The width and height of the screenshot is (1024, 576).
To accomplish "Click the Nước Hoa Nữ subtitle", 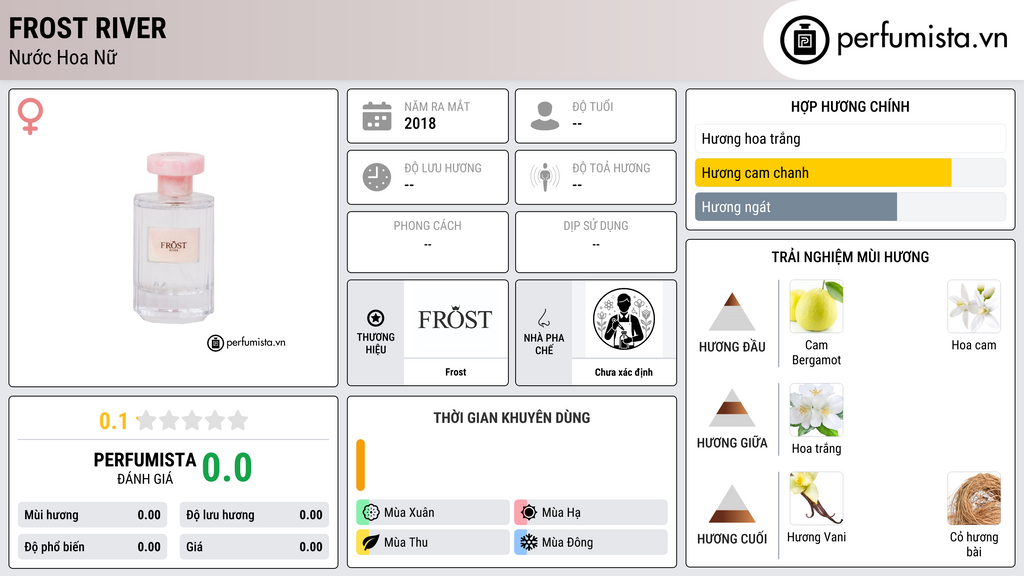I will pos(63,57).
